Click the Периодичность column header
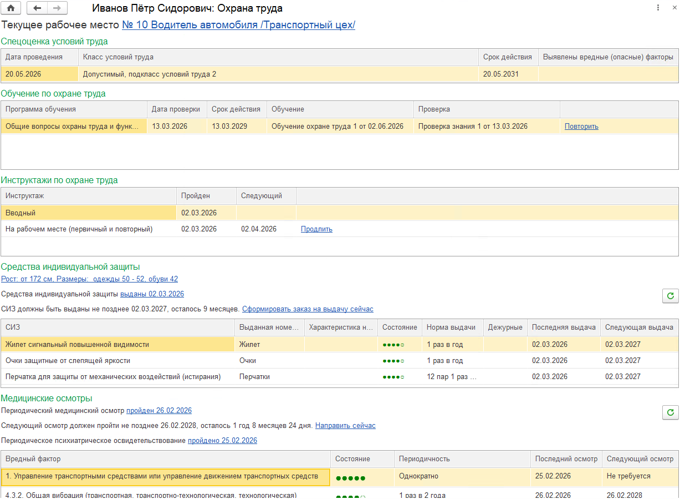Viewport: 680px width, 499px height. tap(462, 459)
